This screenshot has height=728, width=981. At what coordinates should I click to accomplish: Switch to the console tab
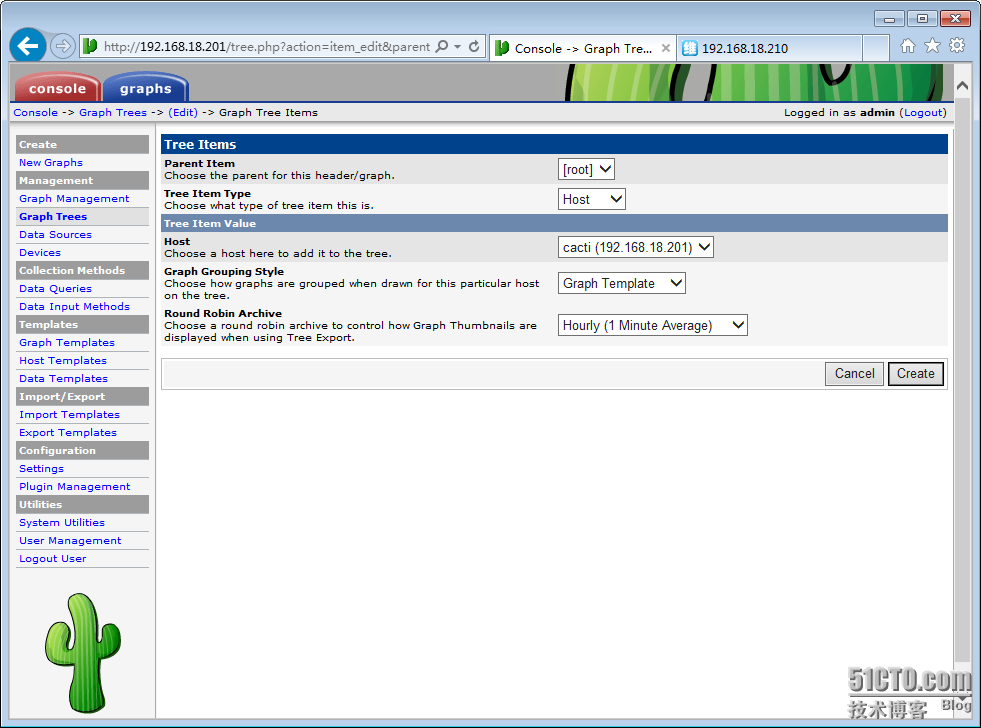coord(57,88)
